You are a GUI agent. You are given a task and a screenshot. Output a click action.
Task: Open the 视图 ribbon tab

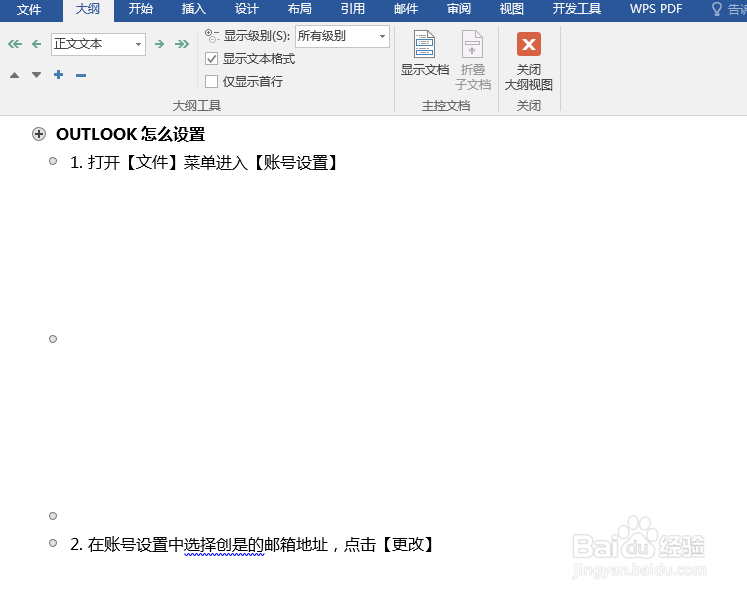click(x=512, y=9)
